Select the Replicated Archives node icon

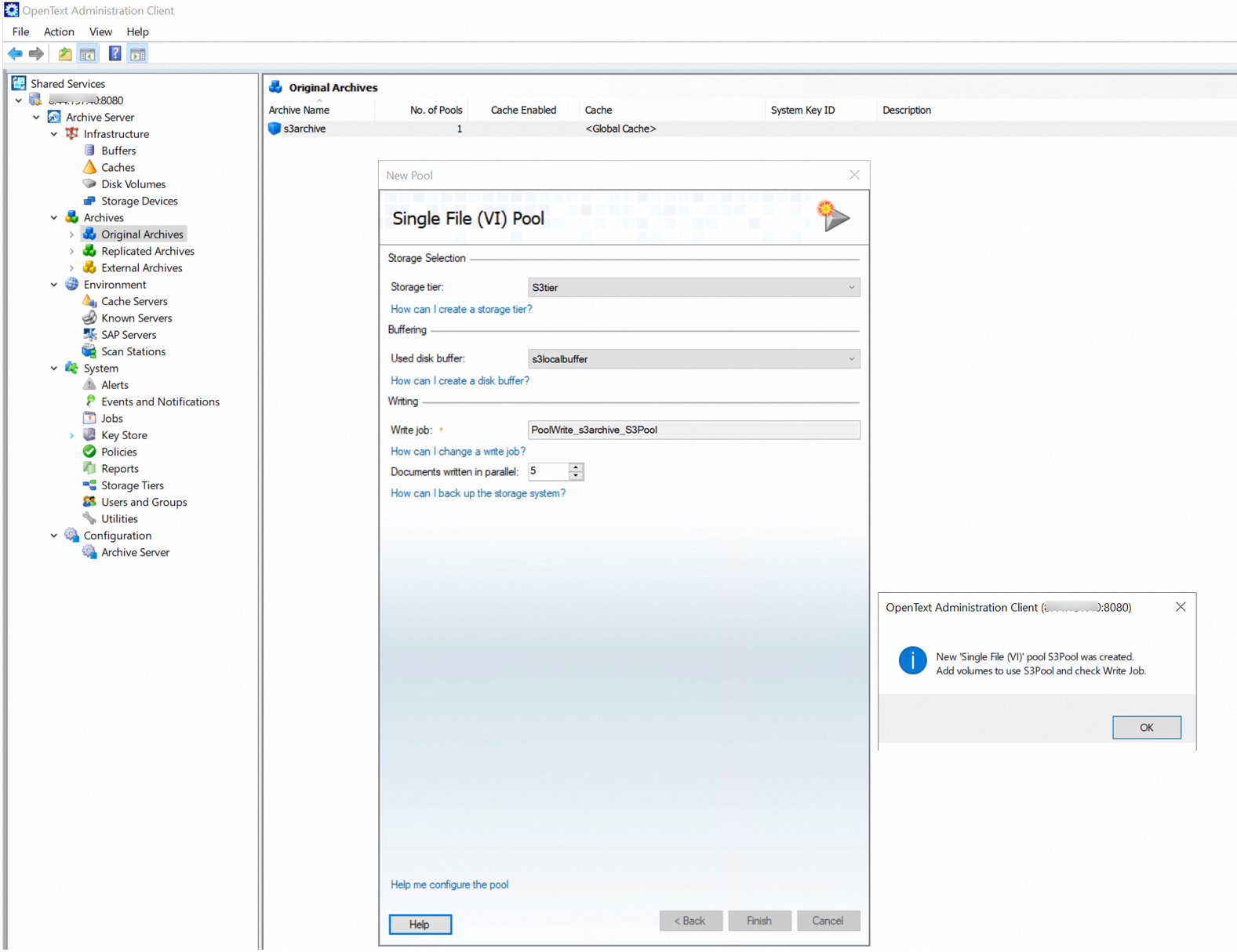[89, 251]
